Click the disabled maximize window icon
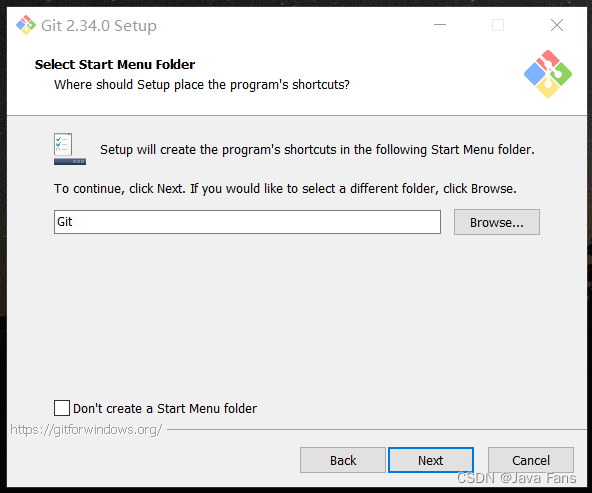The width and height of the screenshot is (592, 493). point(498,25)
